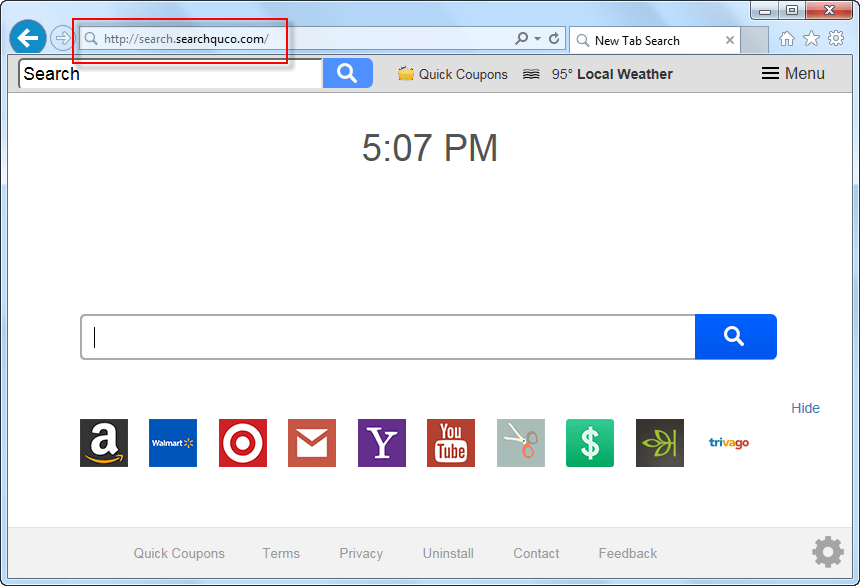Open the Feedback footer link
This screenshot has width=860, height=586.
pyautogui.click(x=627, y=553)
